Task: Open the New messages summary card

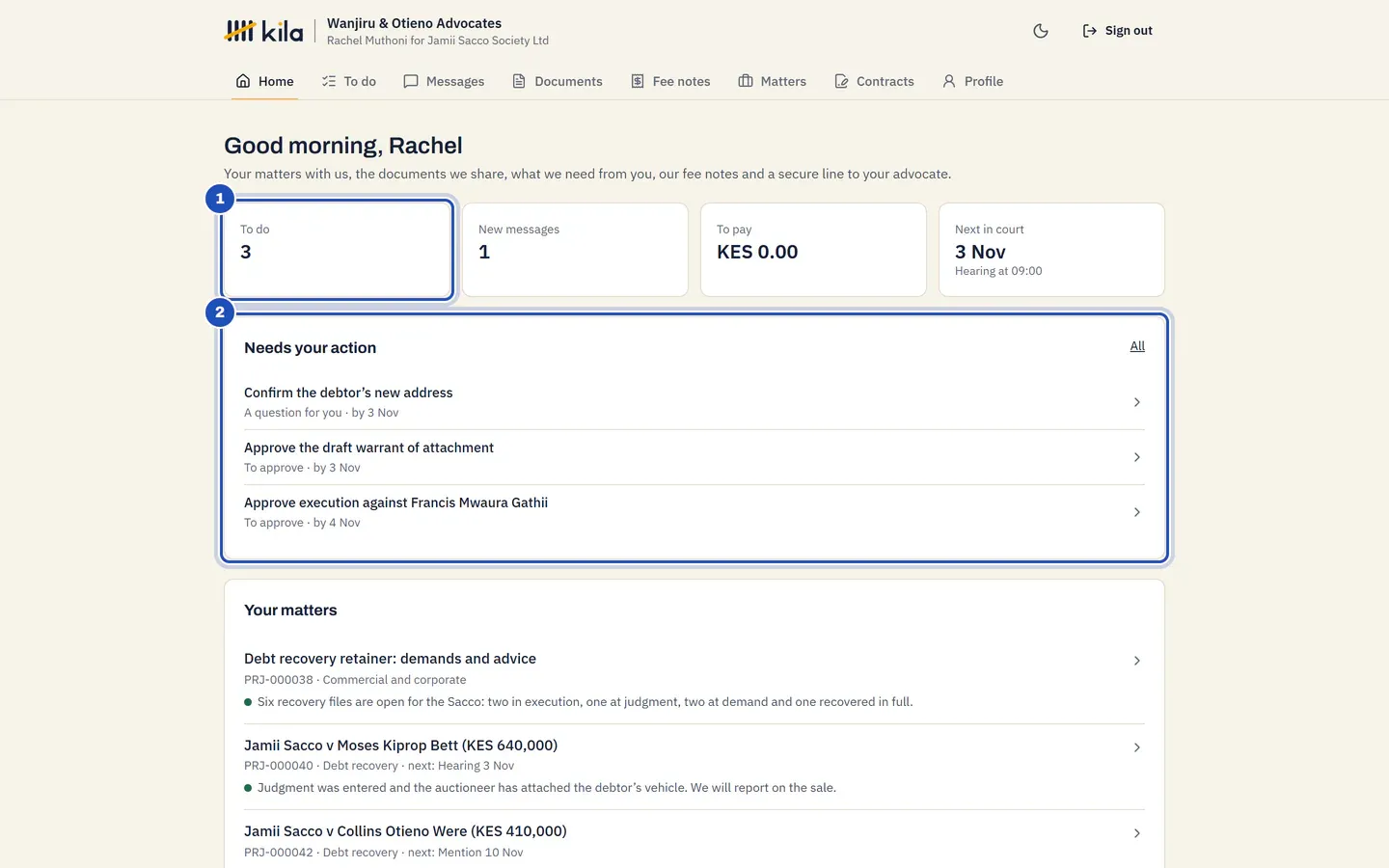Action: [575, 250]
